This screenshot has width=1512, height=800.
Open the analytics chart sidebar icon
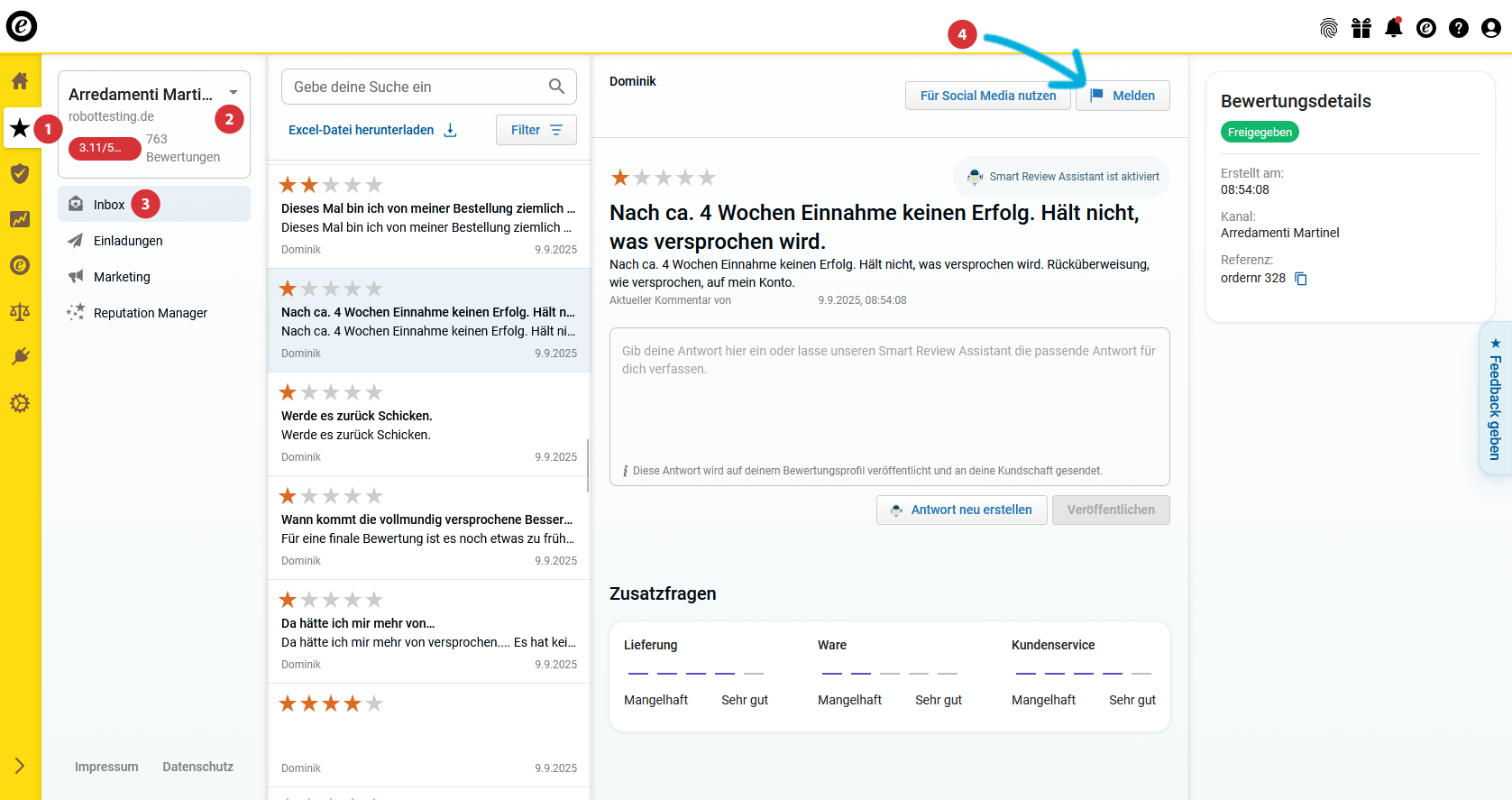point(20,219)
